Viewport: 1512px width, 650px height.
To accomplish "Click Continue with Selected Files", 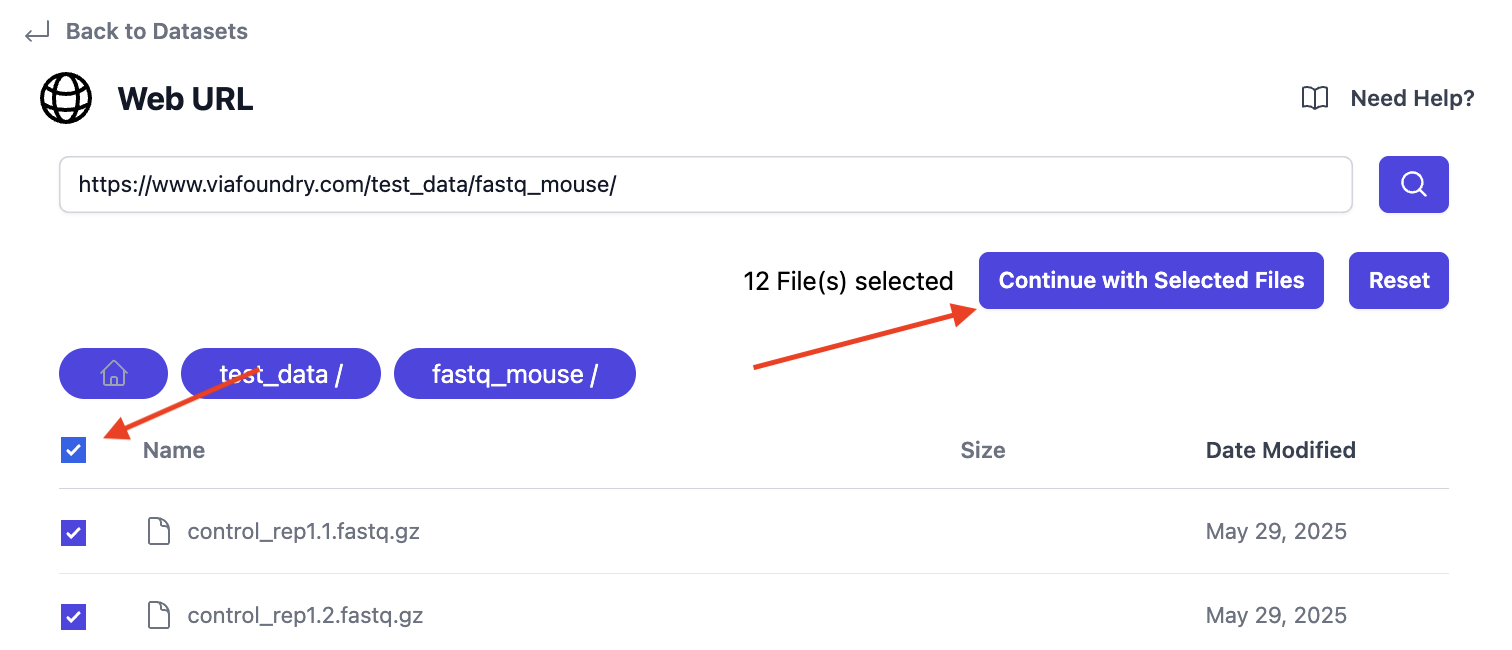I will 1150,280.
